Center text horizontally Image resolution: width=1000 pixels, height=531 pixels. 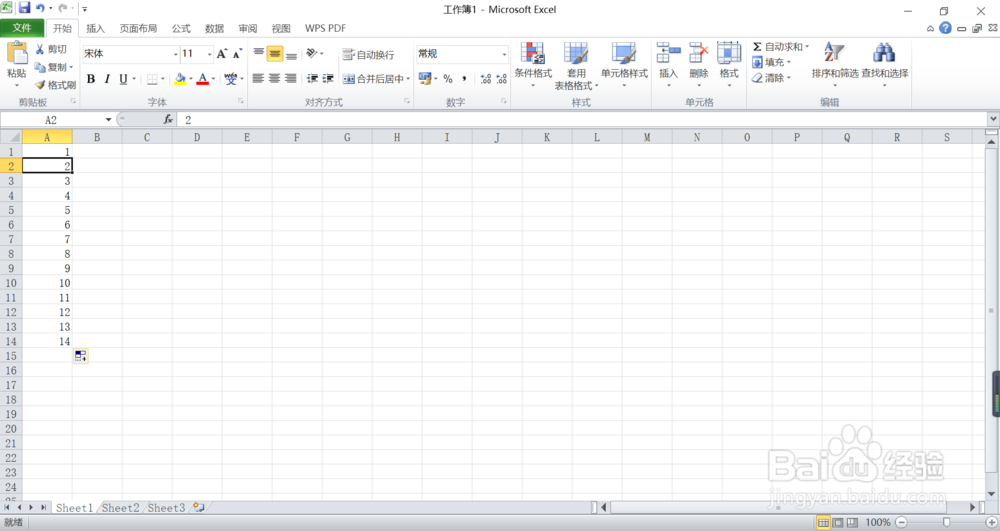pyautogui.click(x=274, y=78)
